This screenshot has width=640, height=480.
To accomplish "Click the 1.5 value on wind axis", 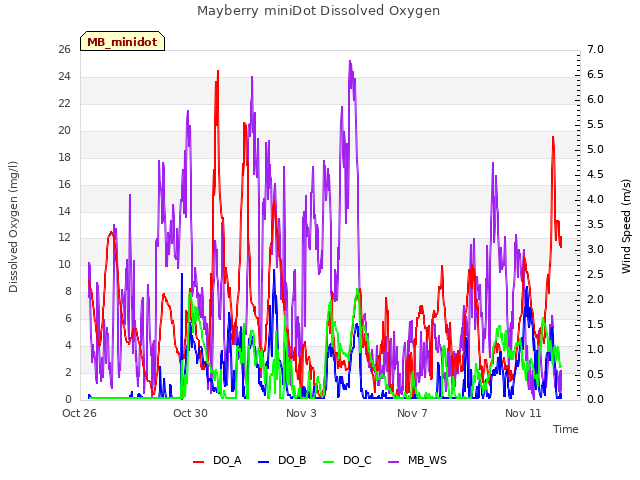I will point(595,324).
